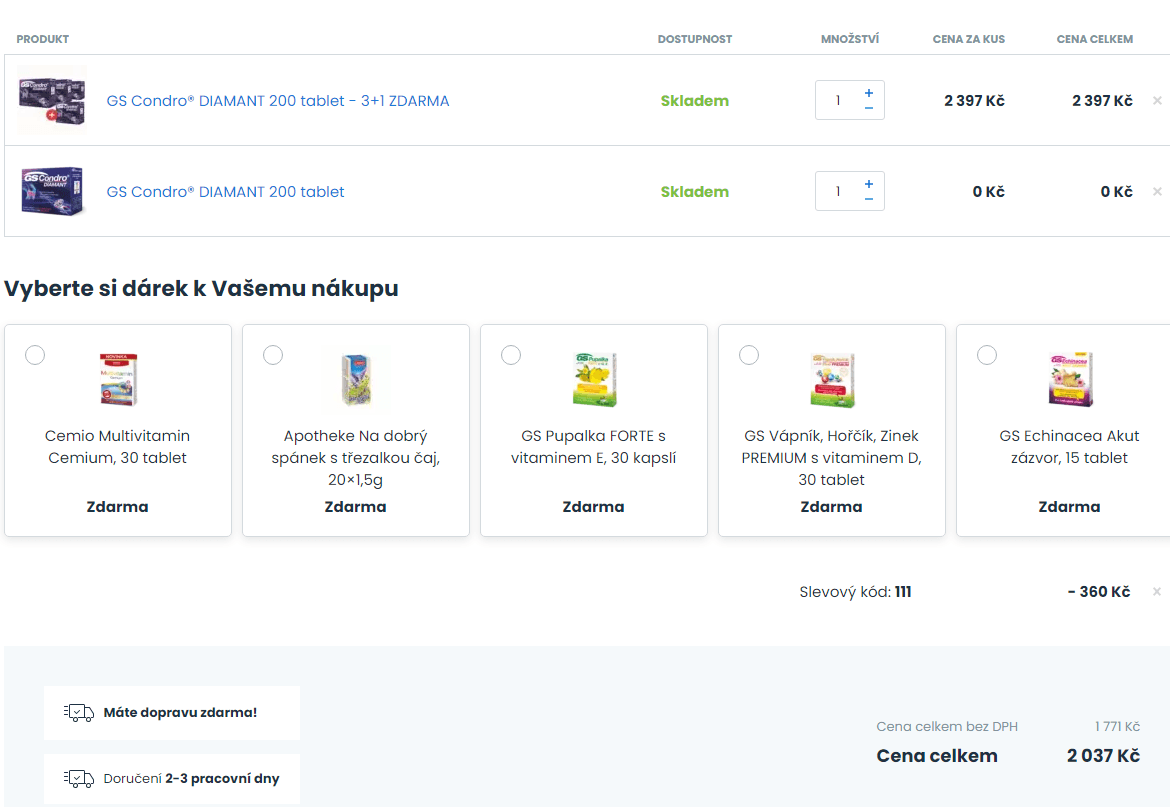Click the 'PRODUKT' column header
This screenshot has width=1170, height=807.
pos(43,39)
